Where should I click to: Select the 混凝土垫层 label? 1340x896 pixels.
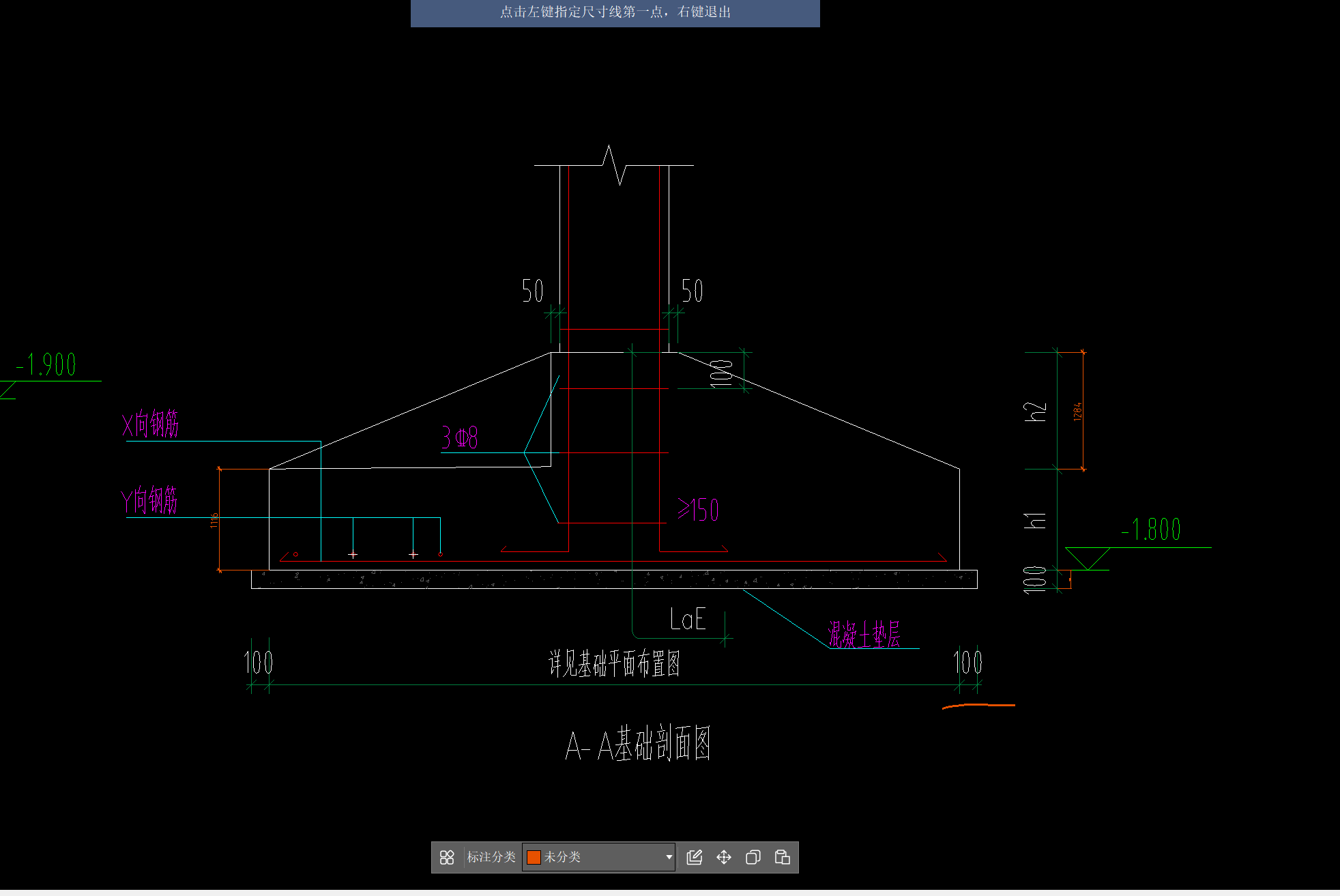(x=864, y=634)
